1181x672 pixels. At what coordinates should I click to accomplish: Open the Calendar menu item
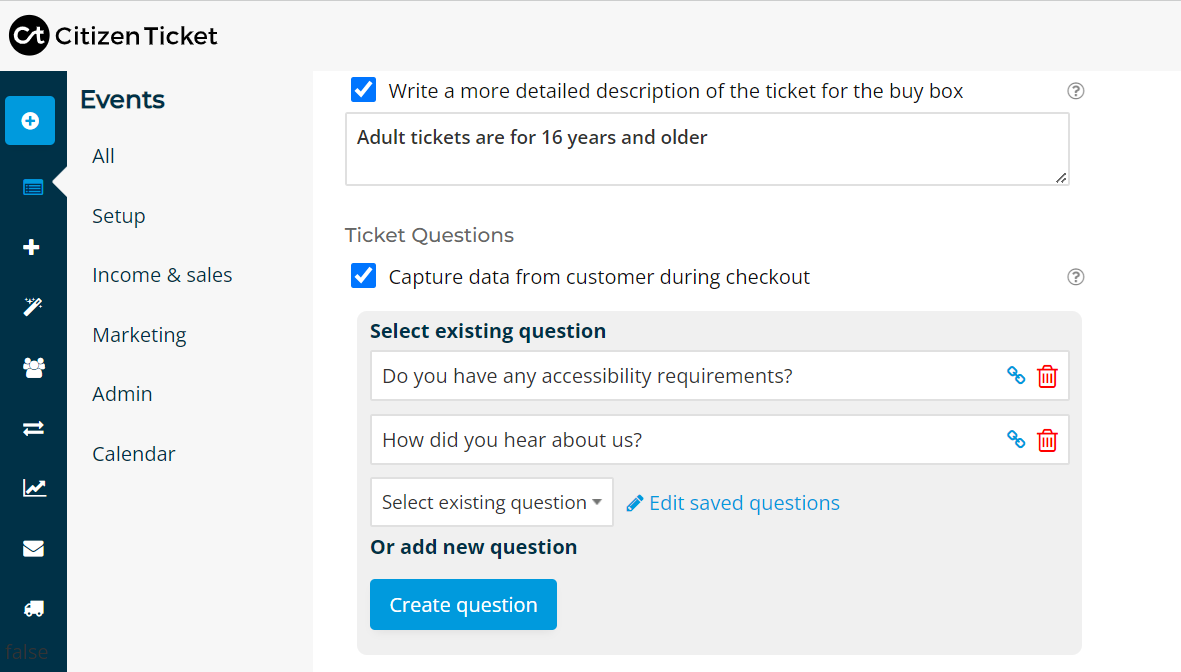[133, 454]
